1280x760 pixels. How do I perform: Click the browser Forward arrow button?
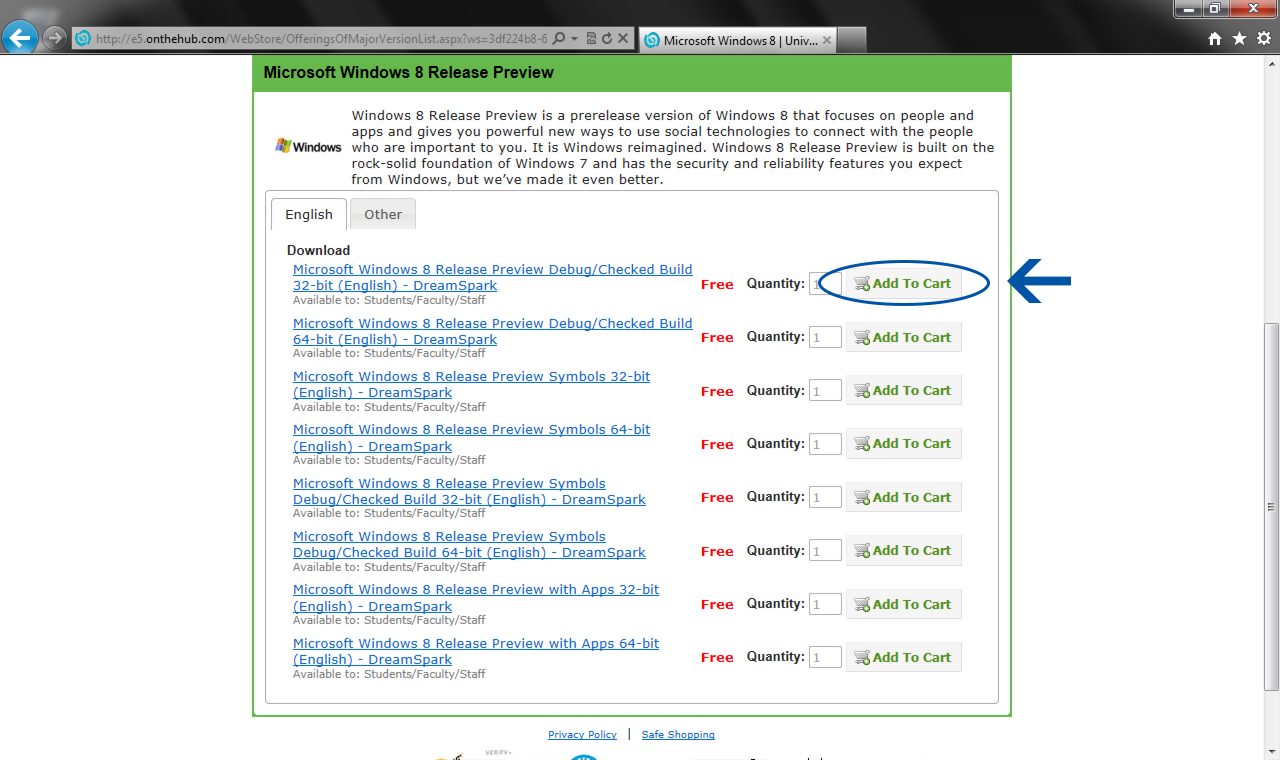tap(55, 39)
